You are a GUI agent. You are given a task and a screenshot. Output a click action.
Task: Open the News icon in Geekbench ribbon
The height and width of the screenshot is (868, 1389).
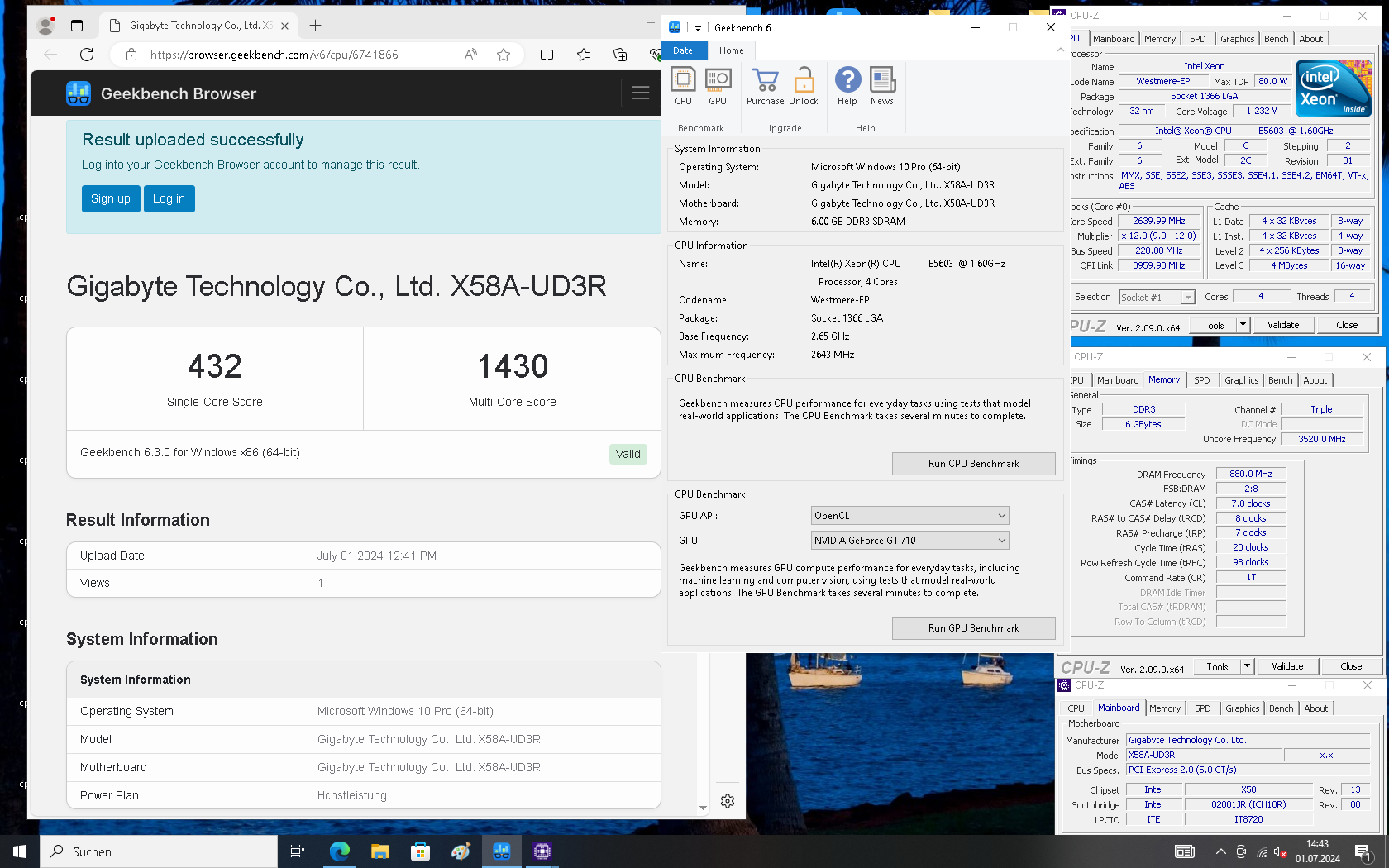point(882,86)
